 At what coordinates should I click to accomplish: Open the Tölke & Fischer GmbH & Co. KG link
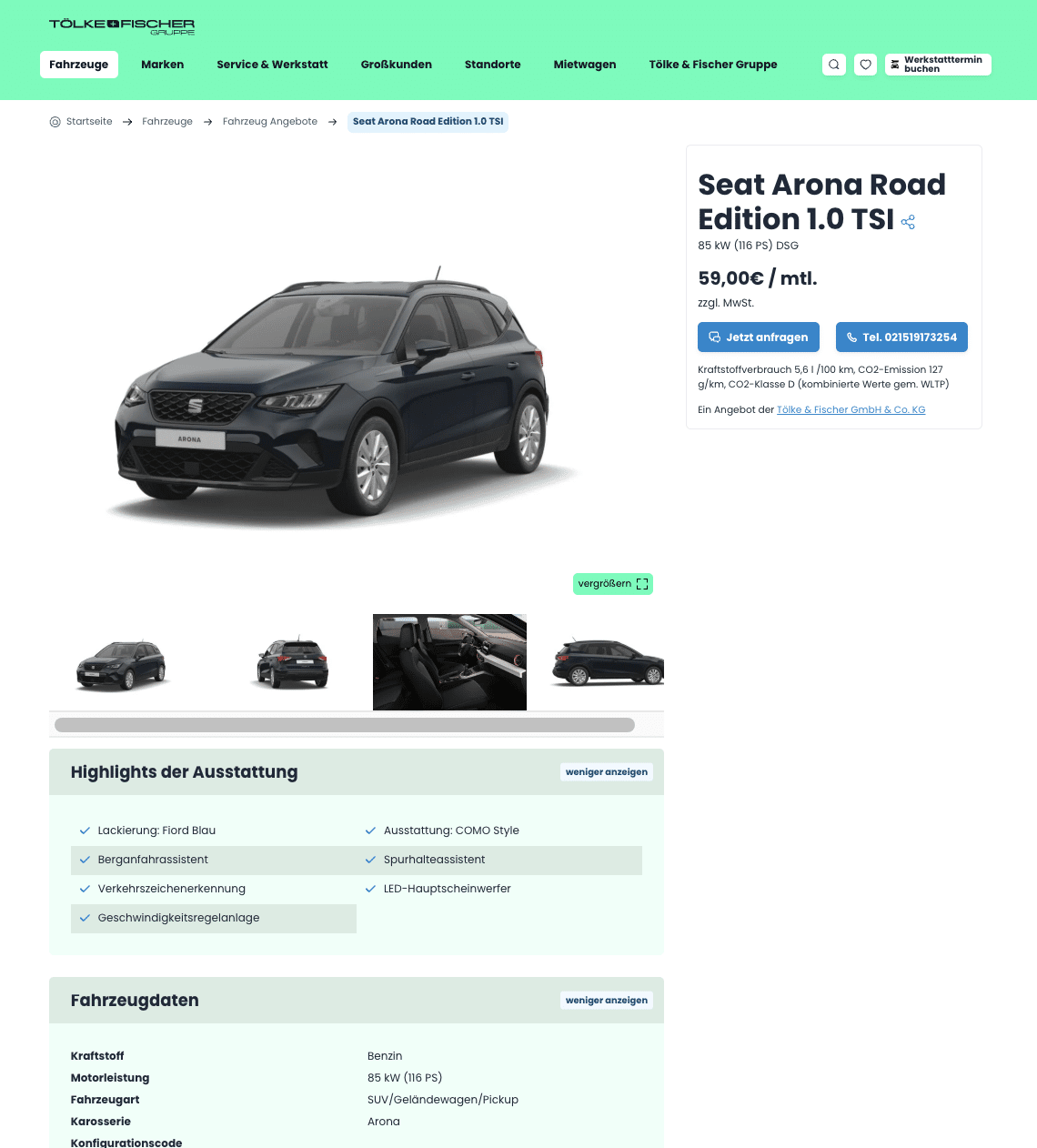tap(851, 410)
